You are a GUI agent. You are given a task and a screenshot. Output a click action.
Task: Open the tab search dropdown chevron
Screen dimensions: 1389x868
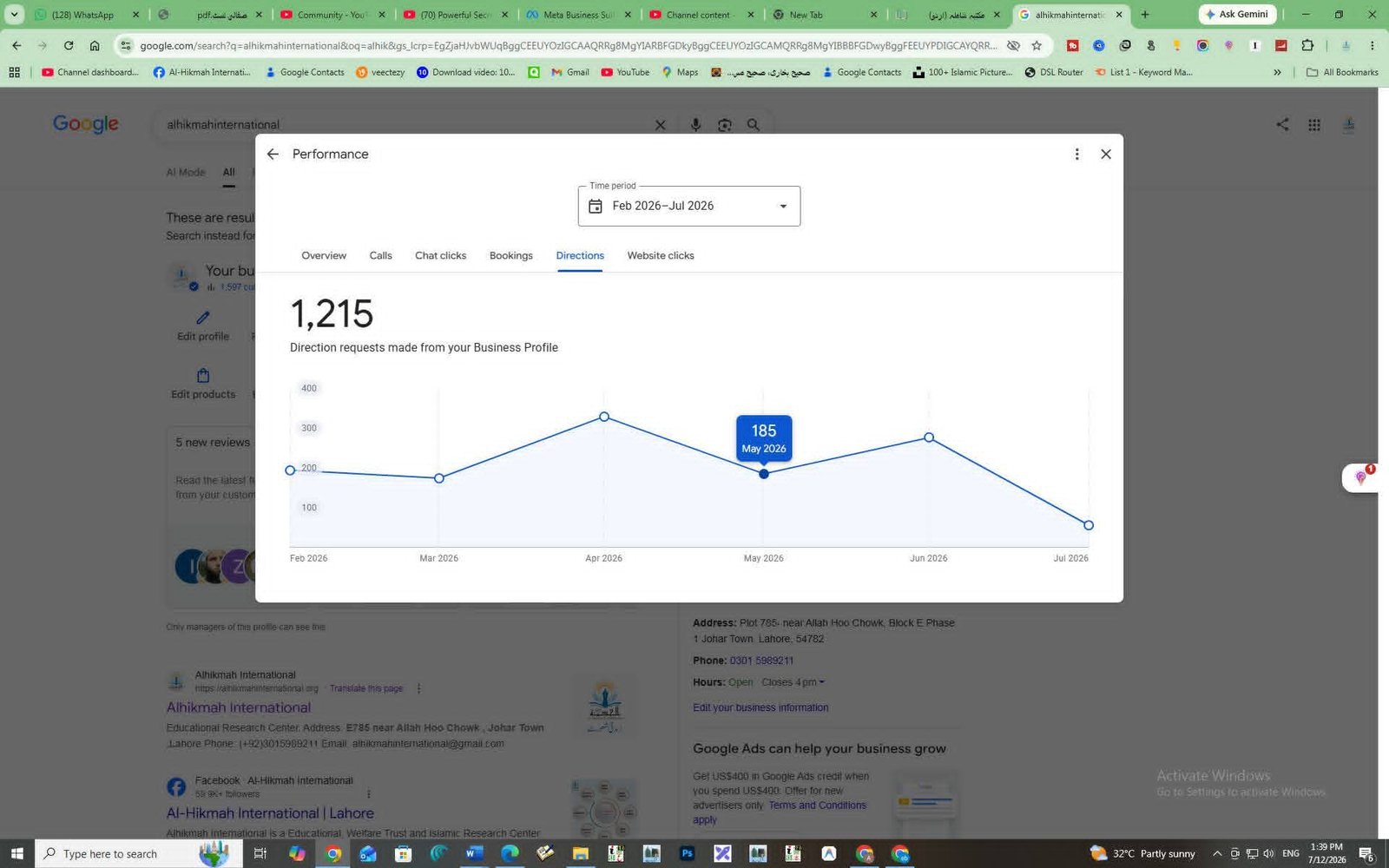(x=14, y=15)
